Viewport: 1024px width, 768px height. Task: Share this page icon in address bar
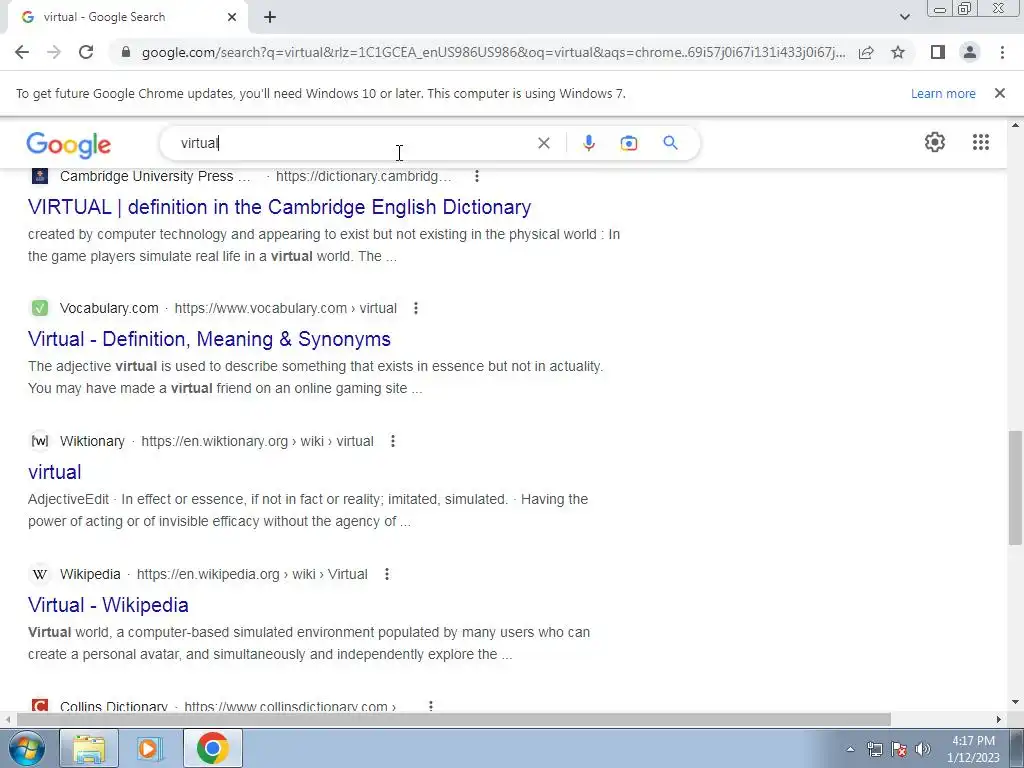[866, 52]
